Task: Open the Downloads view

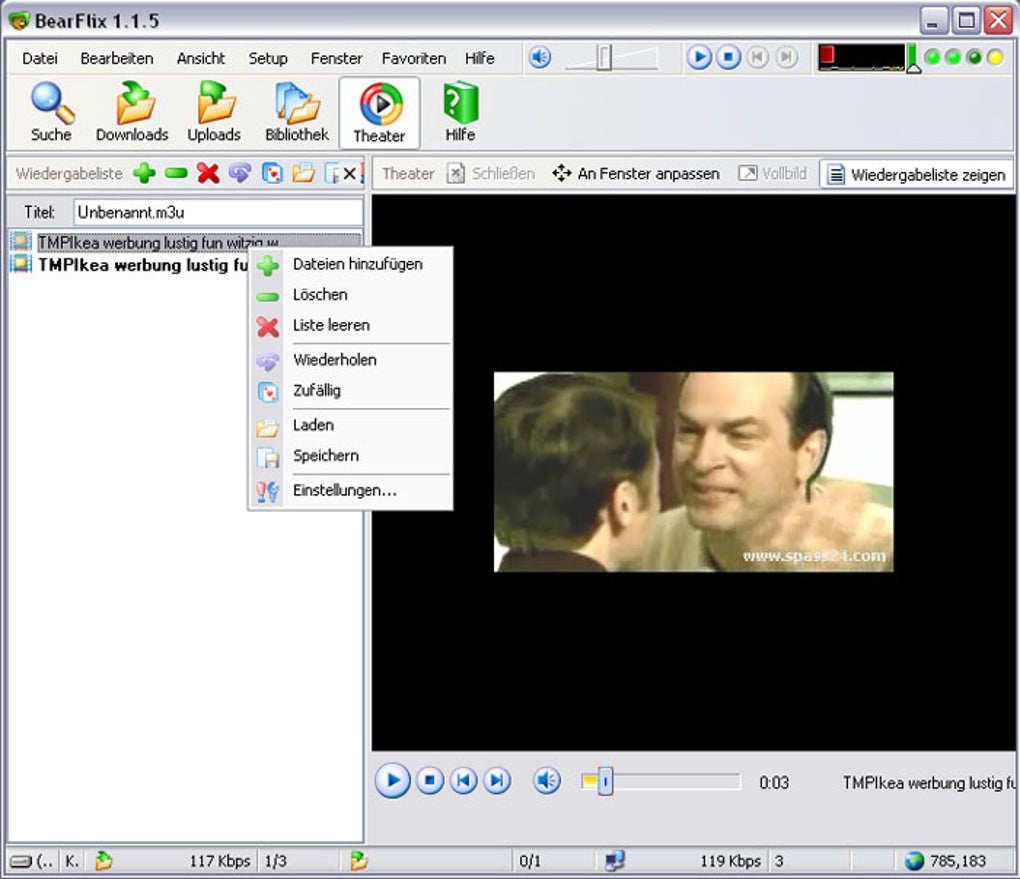Action: [132, 113]
